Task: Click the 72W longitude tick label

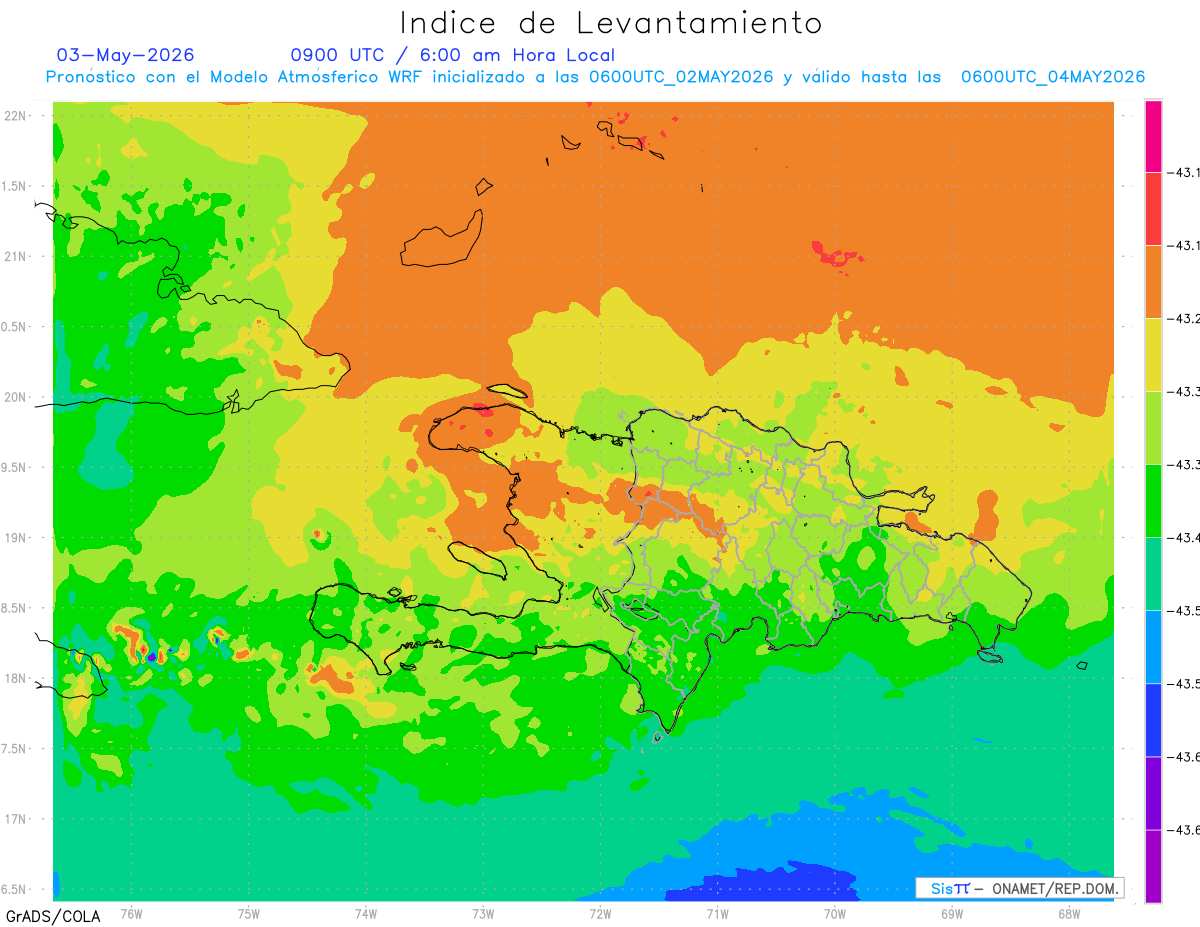Action: point(600,913)
